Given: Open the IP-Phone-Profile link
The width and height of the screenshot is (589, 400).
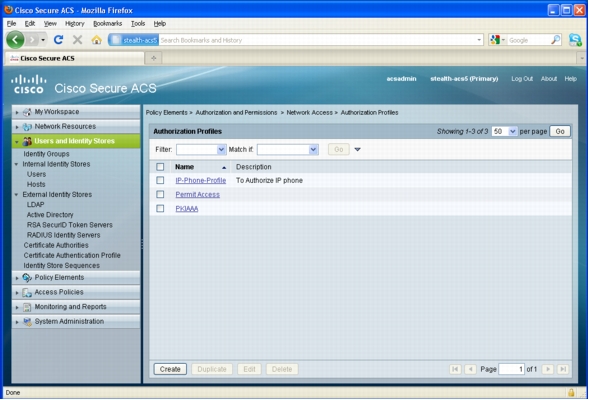Looking at the screenshot, I should click(201, 180).
